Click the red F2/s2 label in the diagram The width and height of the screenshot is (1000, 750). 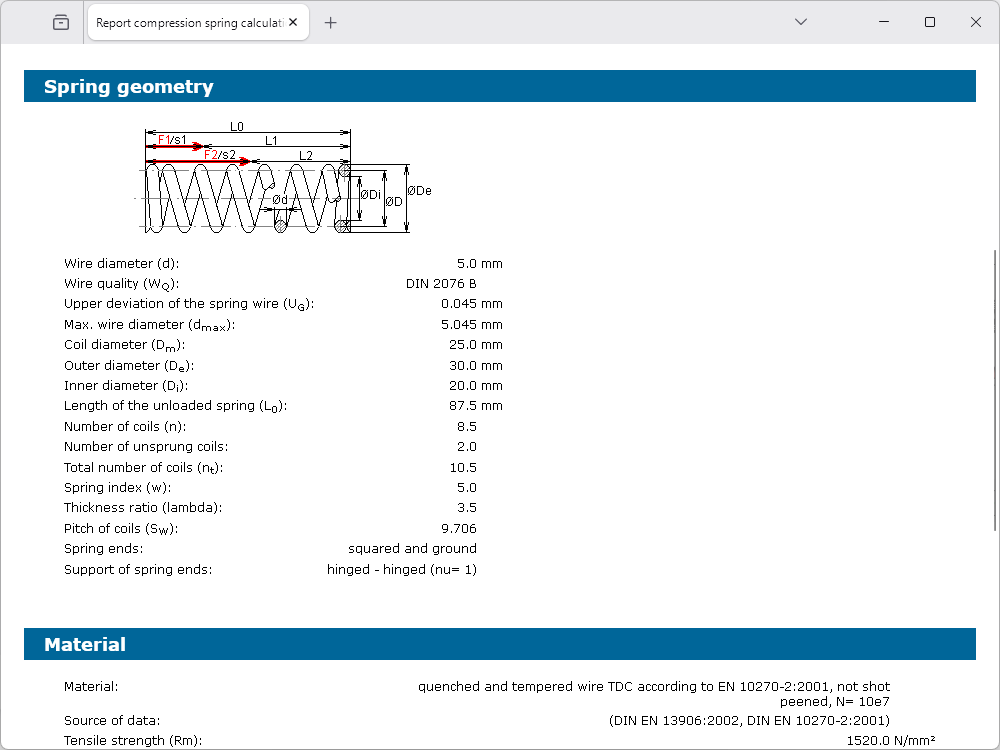tap(219, 155)
